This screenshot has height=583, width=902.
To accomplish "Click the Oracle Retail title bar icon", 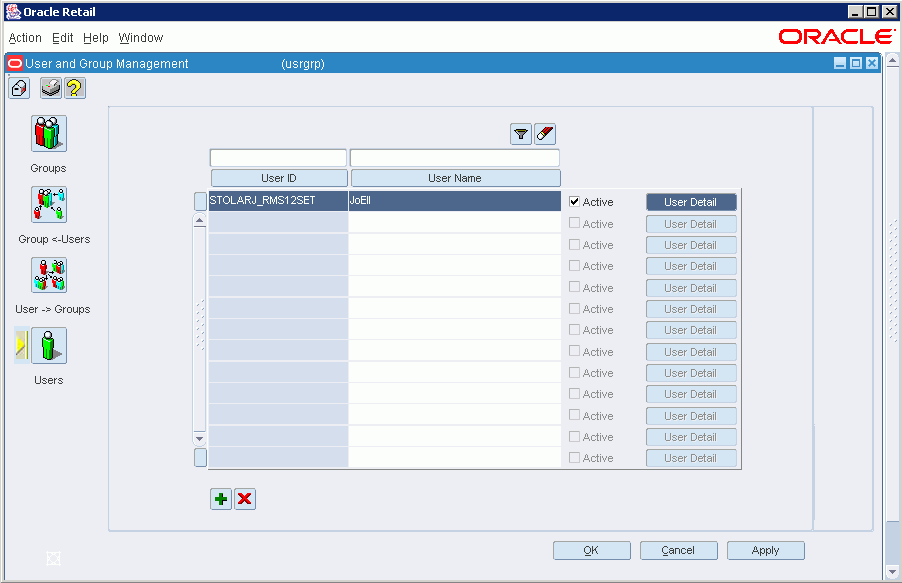I will pyautogui.click(x=13, y=12).
